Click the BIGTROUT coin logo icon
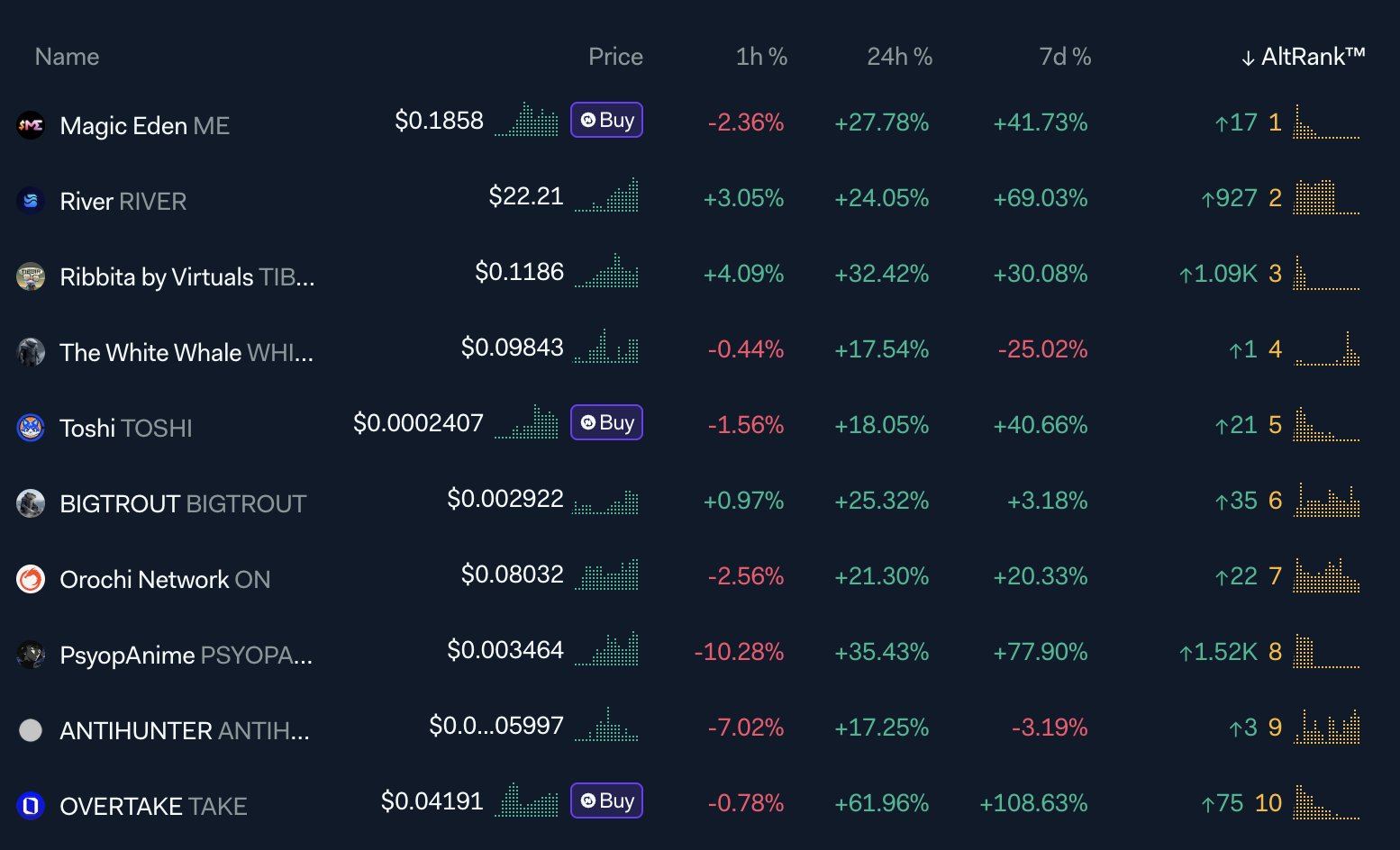 pyautogui.click(x=31, y=503)
